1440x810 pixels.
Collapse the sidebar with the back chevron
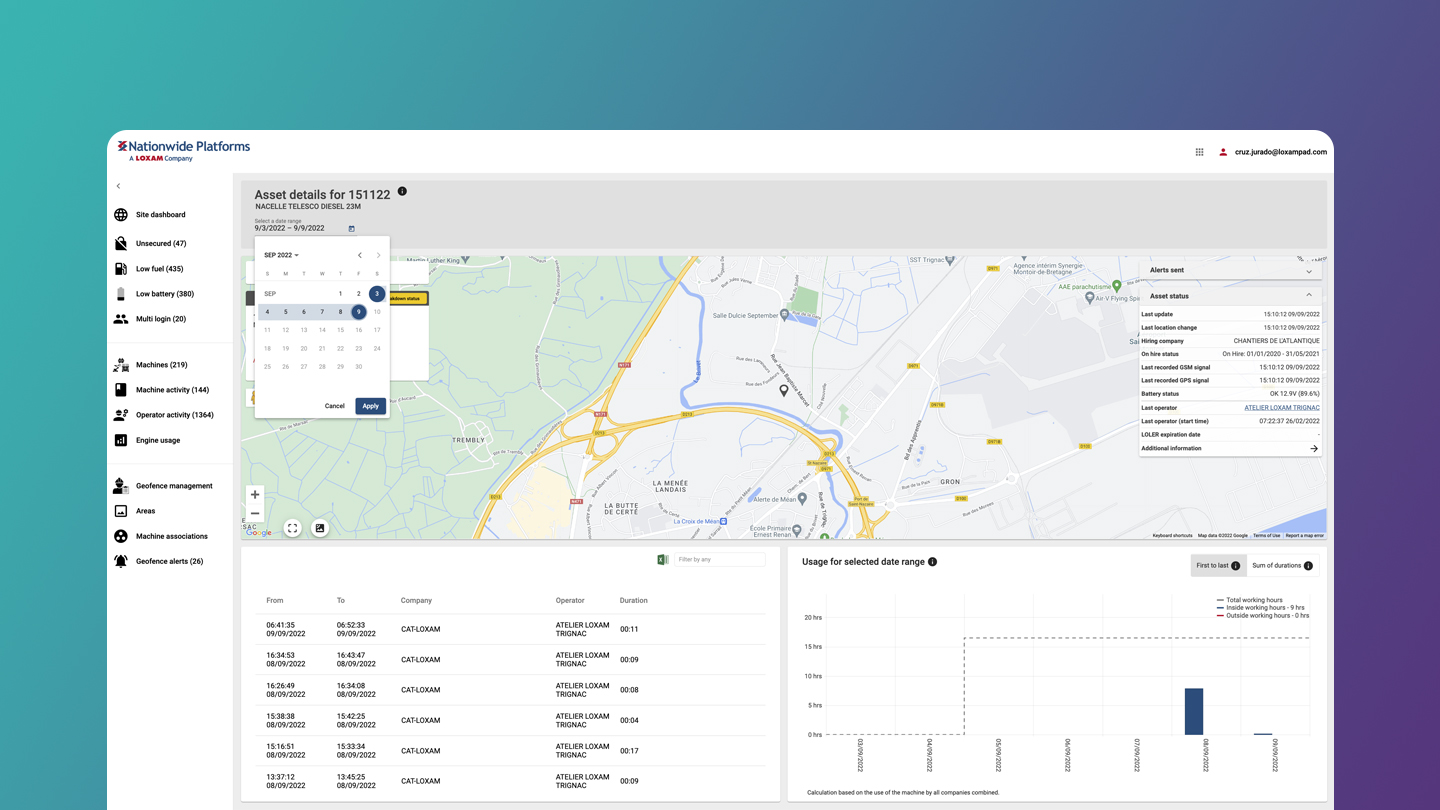tap(118, 186)
